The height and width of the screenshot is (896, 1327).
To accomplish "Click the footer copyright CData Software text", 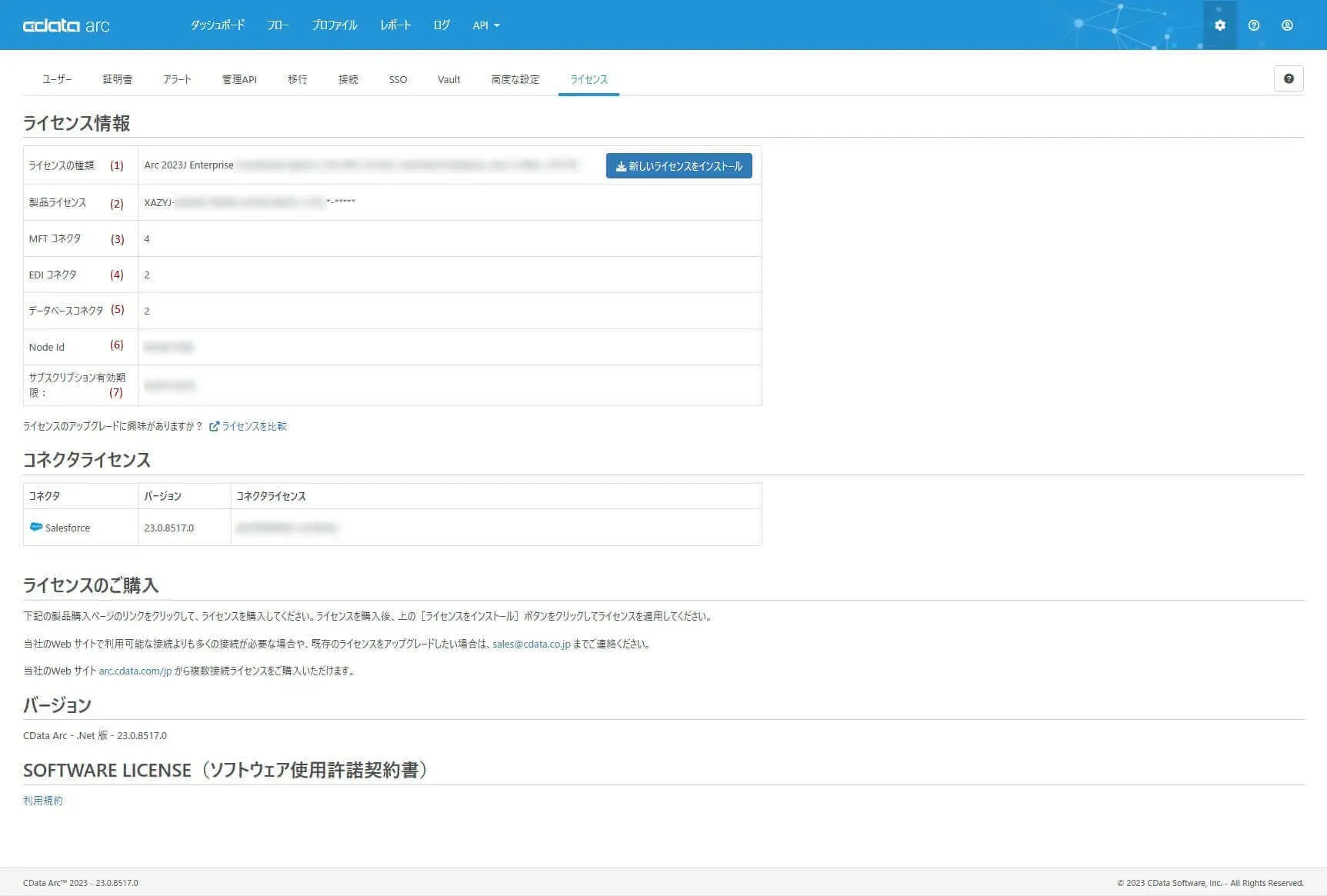I will (1210, 883).
